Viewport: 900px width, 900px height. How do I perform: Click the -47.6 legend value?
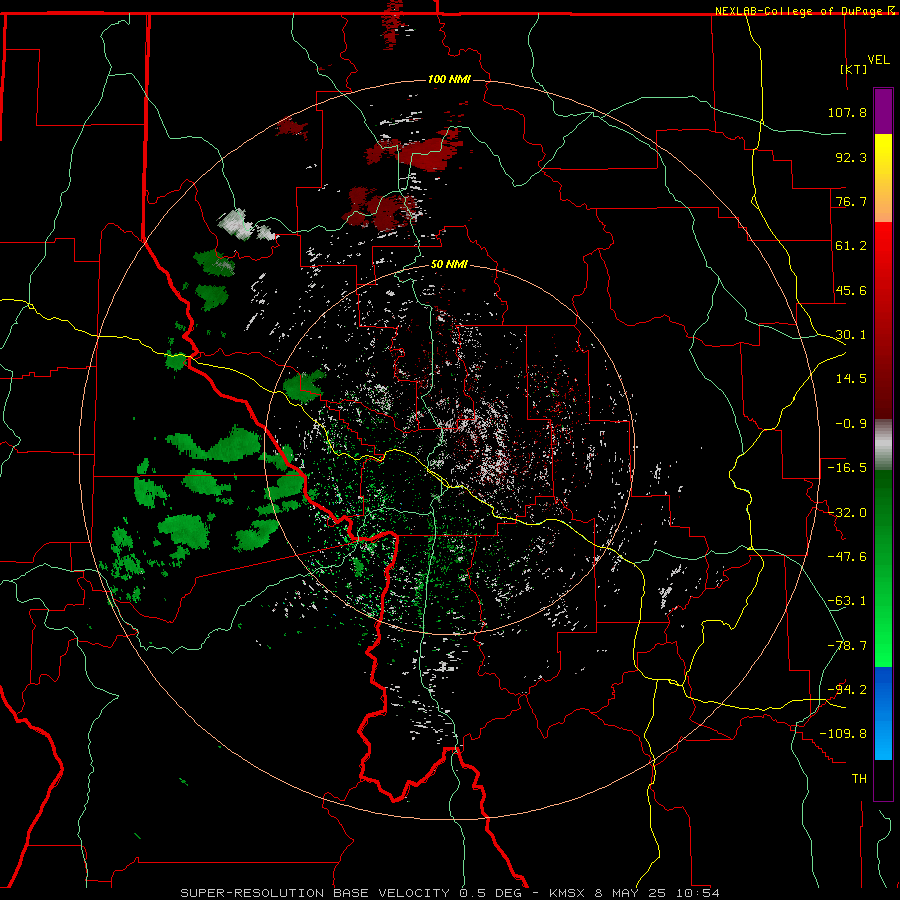tap(847, 557)
